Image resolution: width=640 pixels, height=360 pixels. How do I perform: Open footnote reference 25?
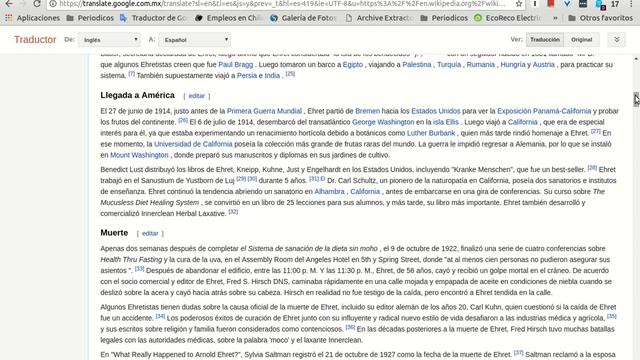[290, 74]
